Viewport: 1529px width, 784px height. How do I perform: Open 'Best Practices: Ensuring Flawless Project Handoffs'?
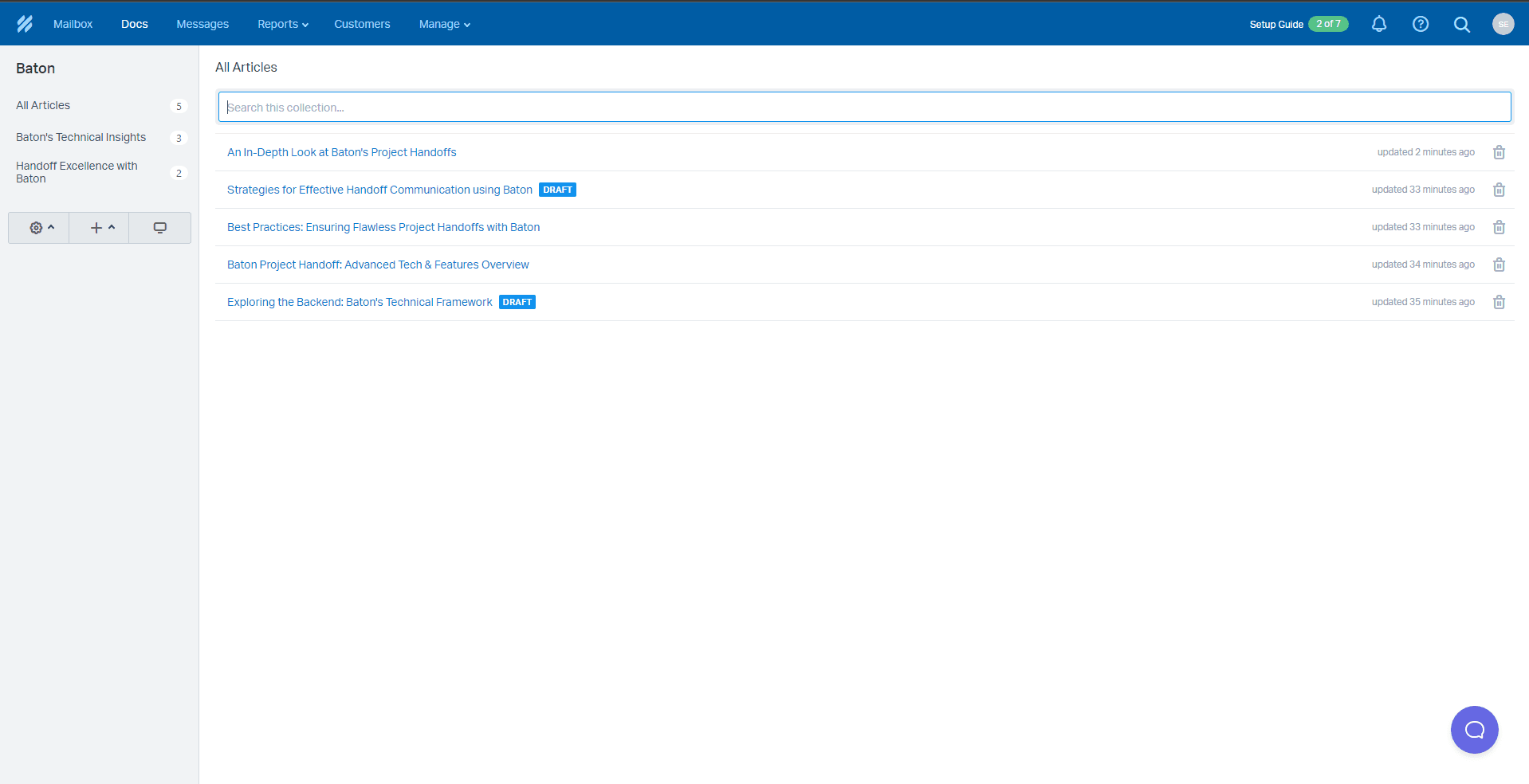pos(383,227)
